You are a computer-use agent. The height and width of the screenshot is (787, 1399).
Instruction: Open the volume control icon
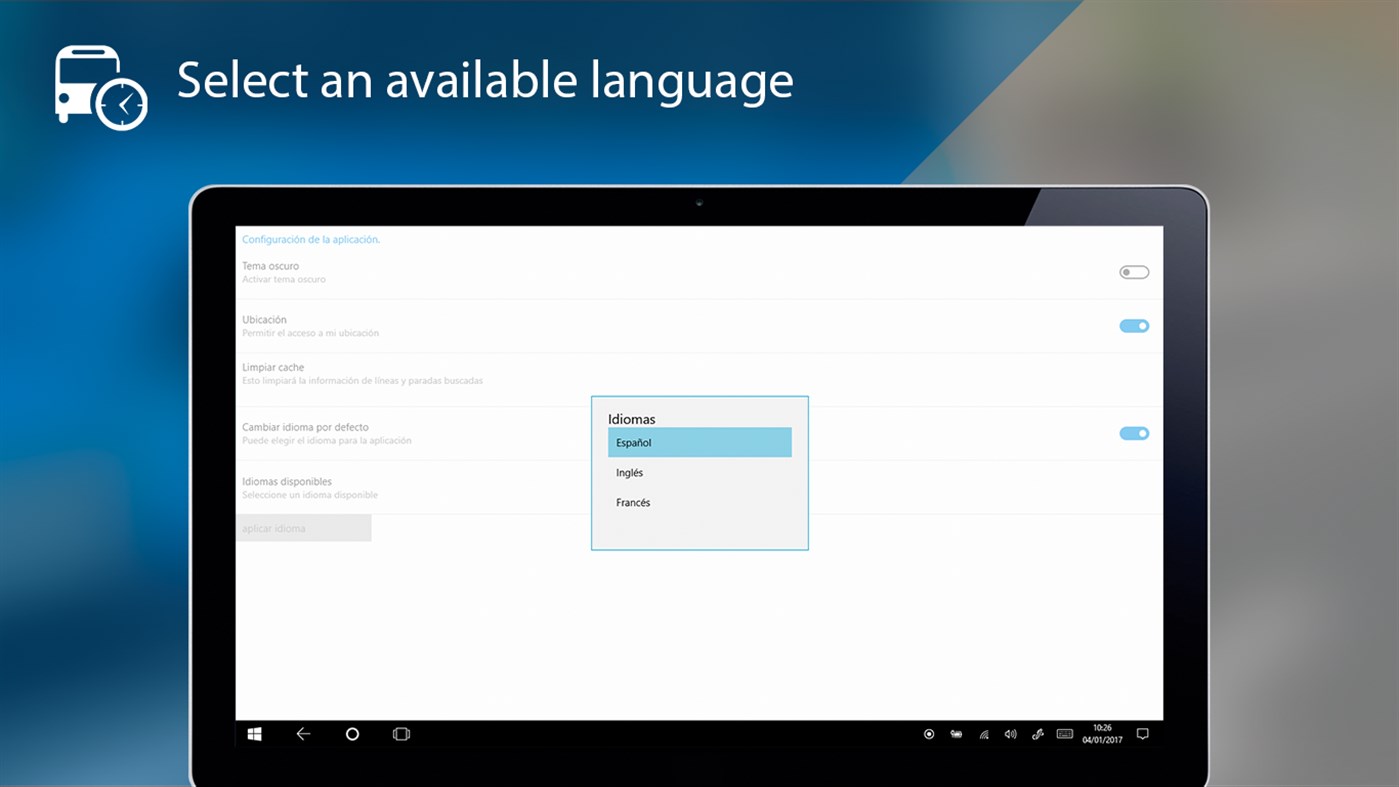pyautogui.click(x=1009, y=733)
